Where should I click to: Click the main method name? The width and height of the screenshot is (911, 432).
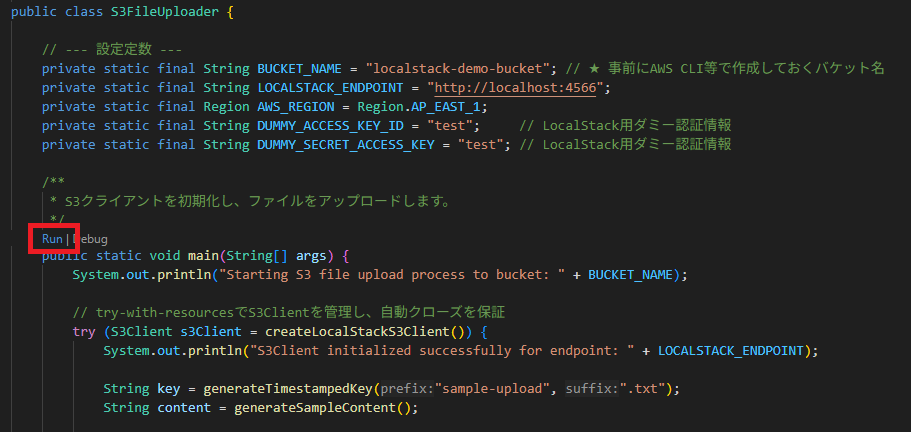point(203,256)
